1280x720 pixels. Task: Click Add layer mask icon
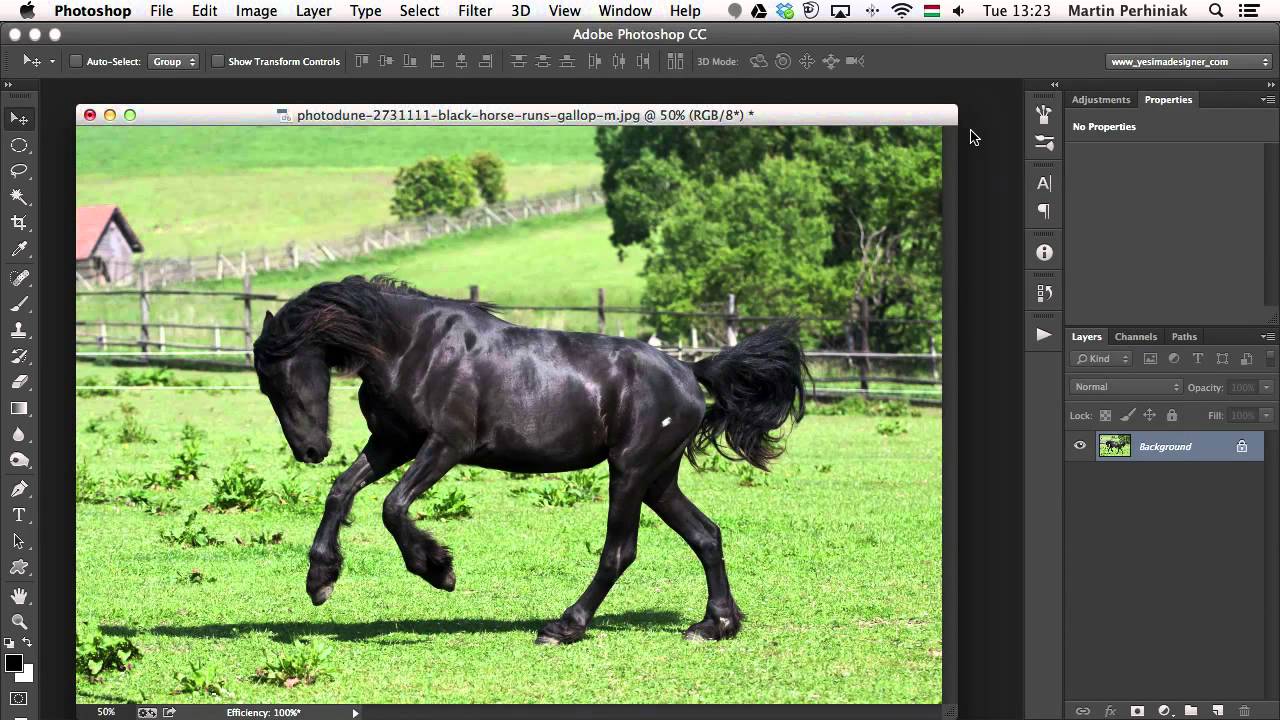pyautogui.click(x=1137, y=711)
